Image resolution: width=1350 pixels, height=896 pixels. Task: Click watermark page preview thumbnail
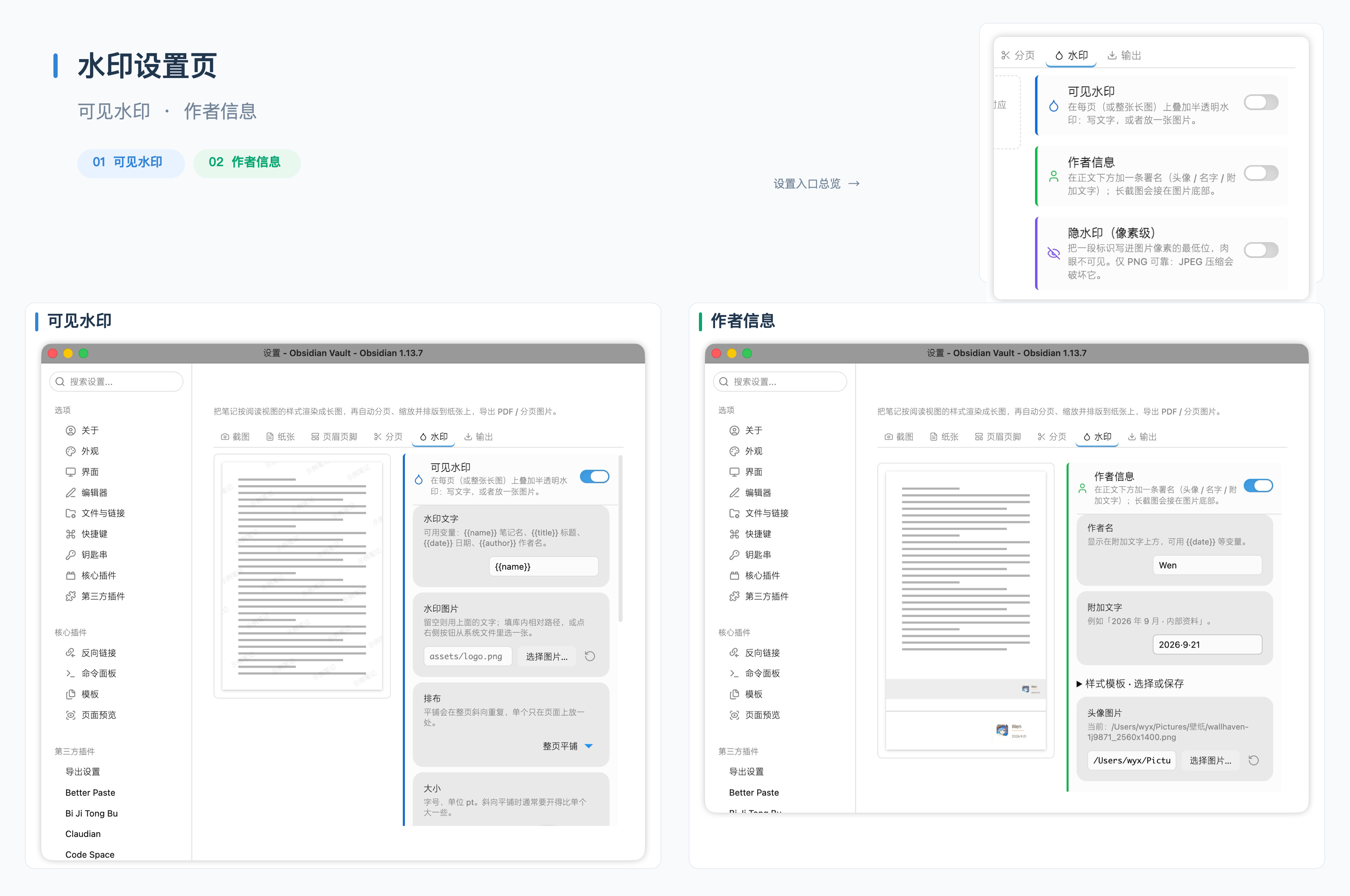pos(302,576)
